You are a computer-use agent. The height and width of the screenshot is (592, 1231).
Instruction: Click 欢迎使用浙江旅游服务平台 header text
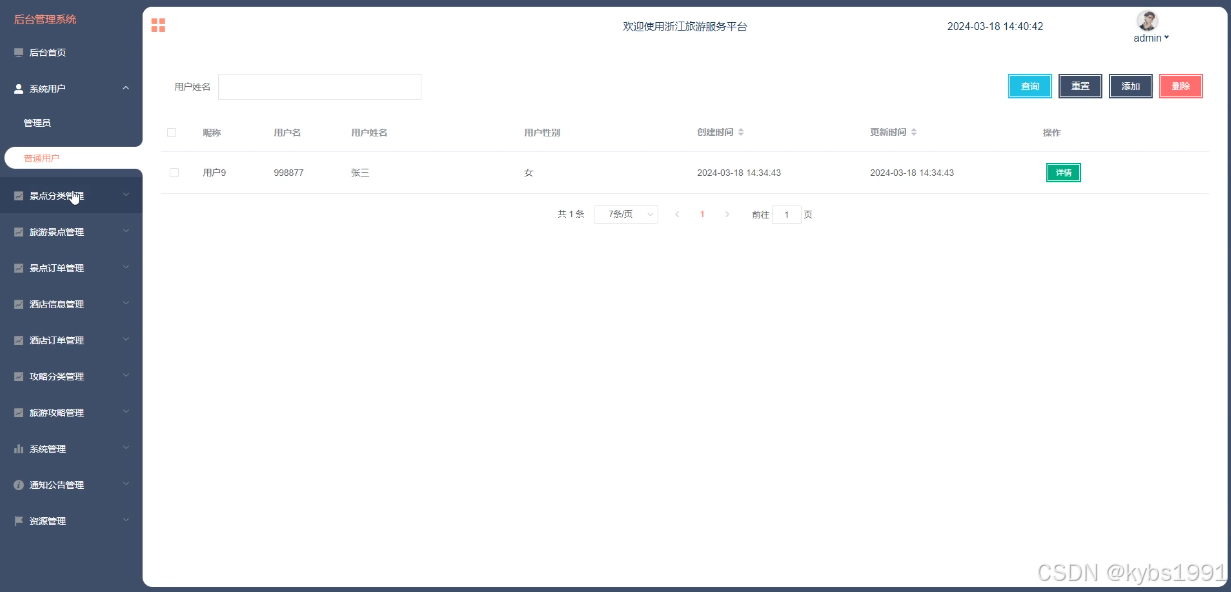click(685, 26)
